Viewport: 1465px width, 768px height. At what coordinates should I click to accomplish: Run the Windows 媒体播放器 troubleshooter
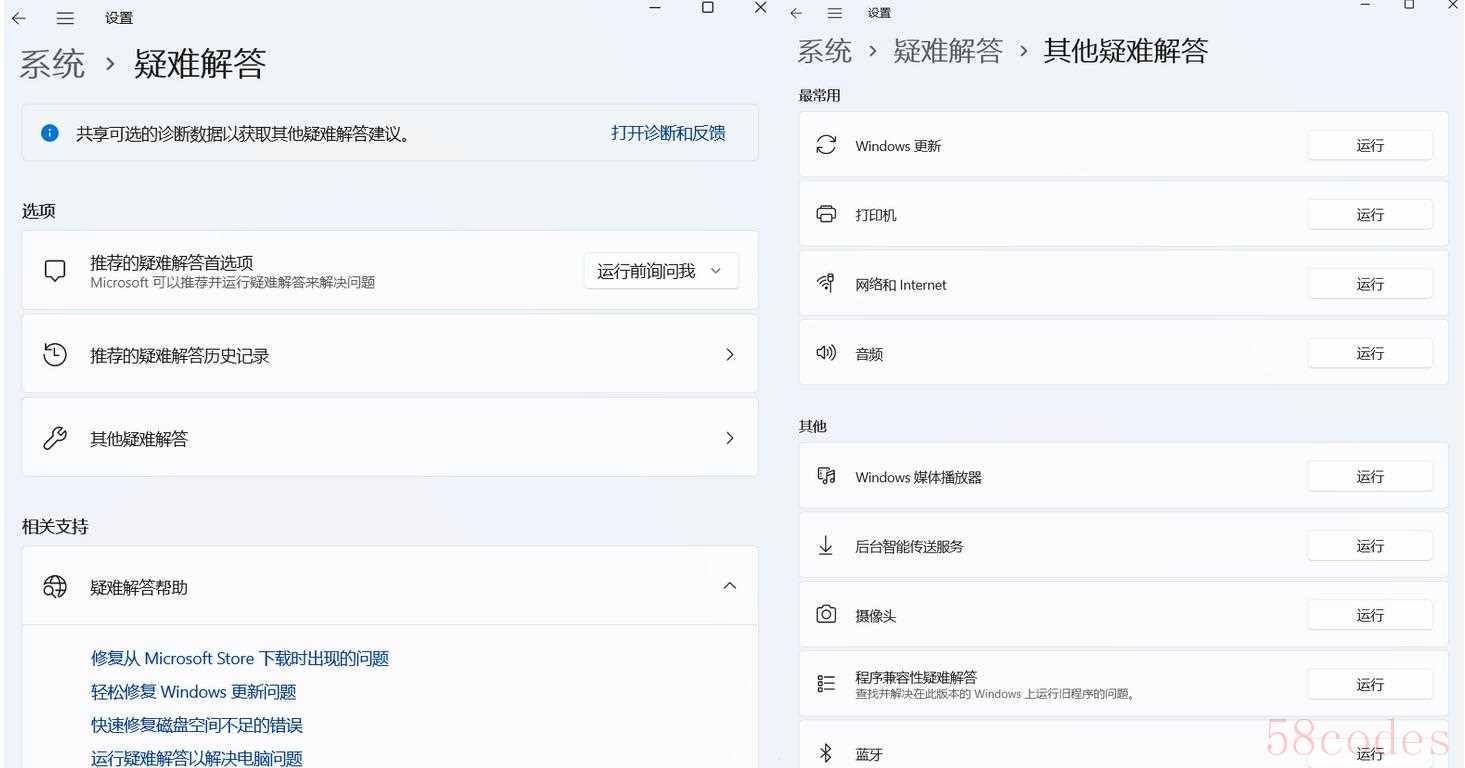(x=1370, y=476)
